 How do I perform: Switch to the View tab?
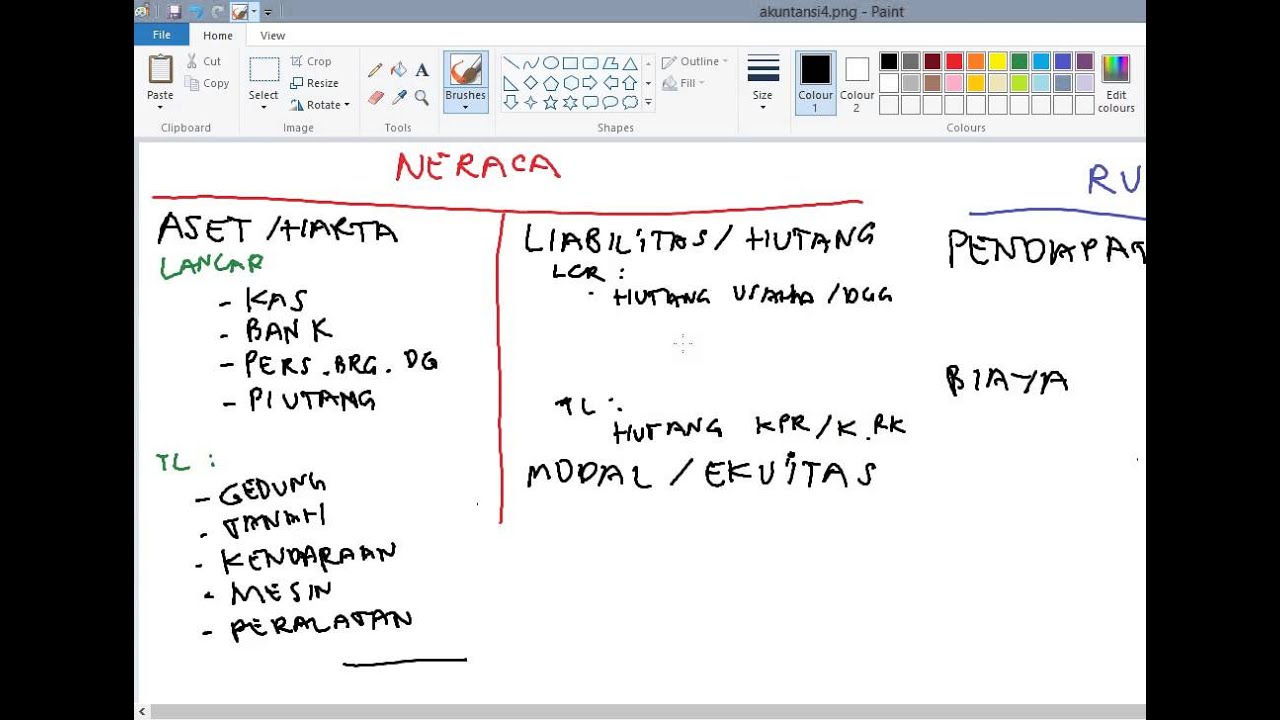273,36
